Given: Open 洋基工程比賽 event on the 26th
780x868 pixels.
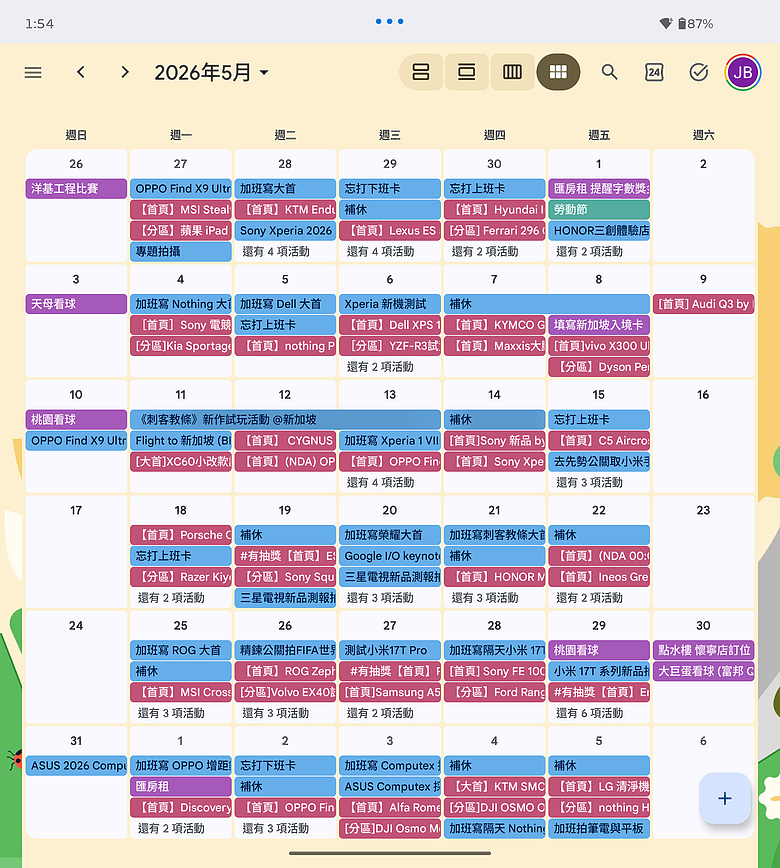Looking at the screenshot, I should click(x=76, y=189).
